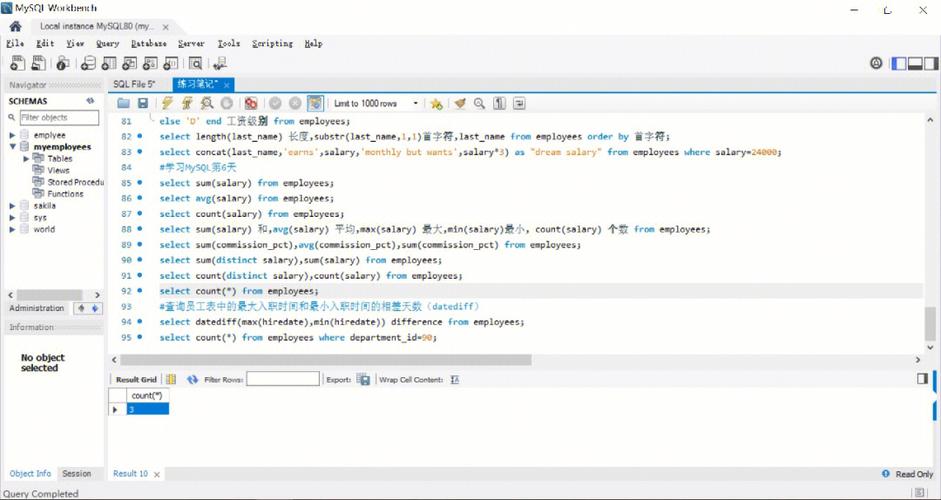Create new view toolbar icon
The height and width of the screenshot is (500, 941).
(x=130, y=63)
